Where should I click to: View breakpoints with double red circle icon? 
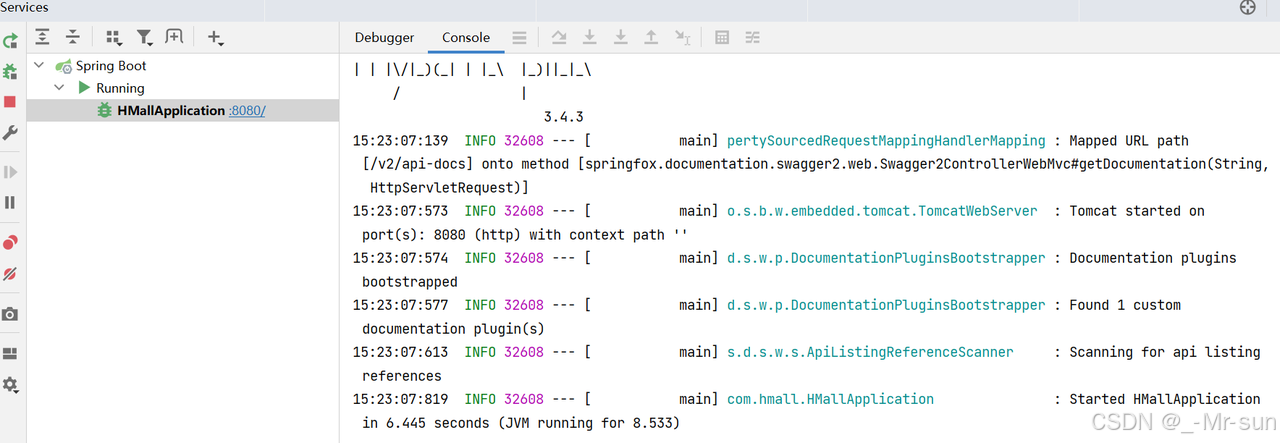10,242
